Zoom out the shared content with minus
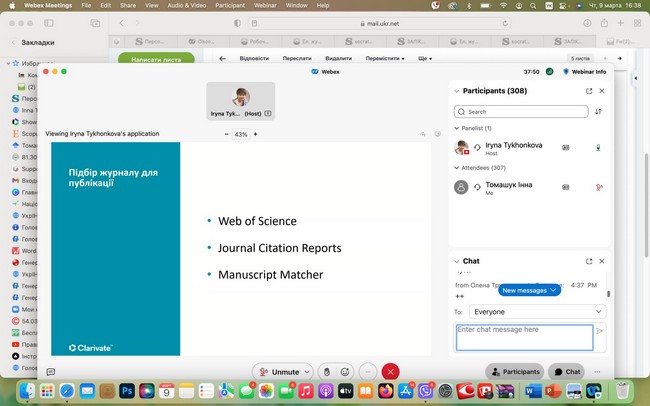Image resolution: width=650 pixels, height=406 pixels. [x=226, y=134]
